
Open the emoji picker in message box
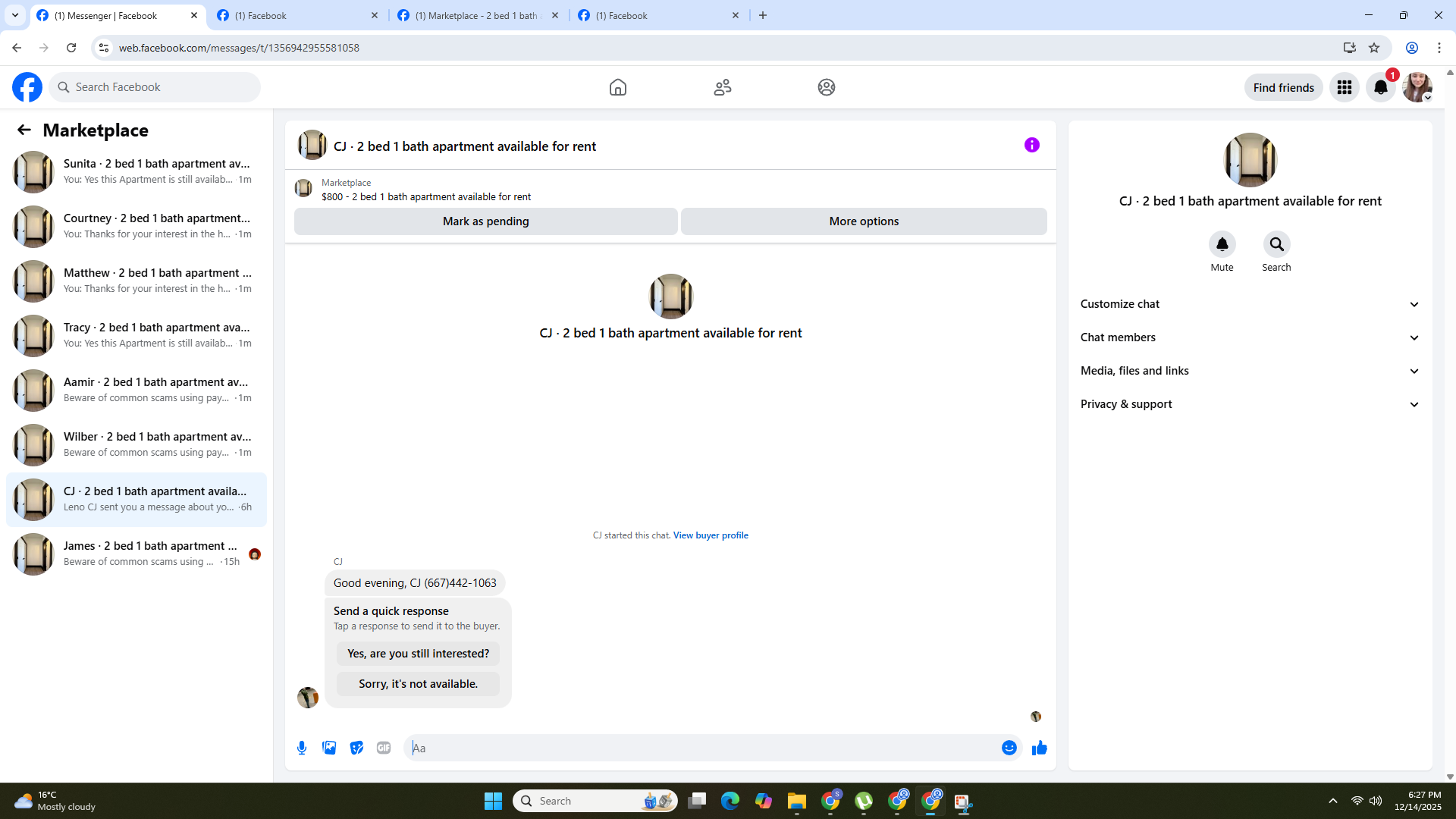[1009, 748]
